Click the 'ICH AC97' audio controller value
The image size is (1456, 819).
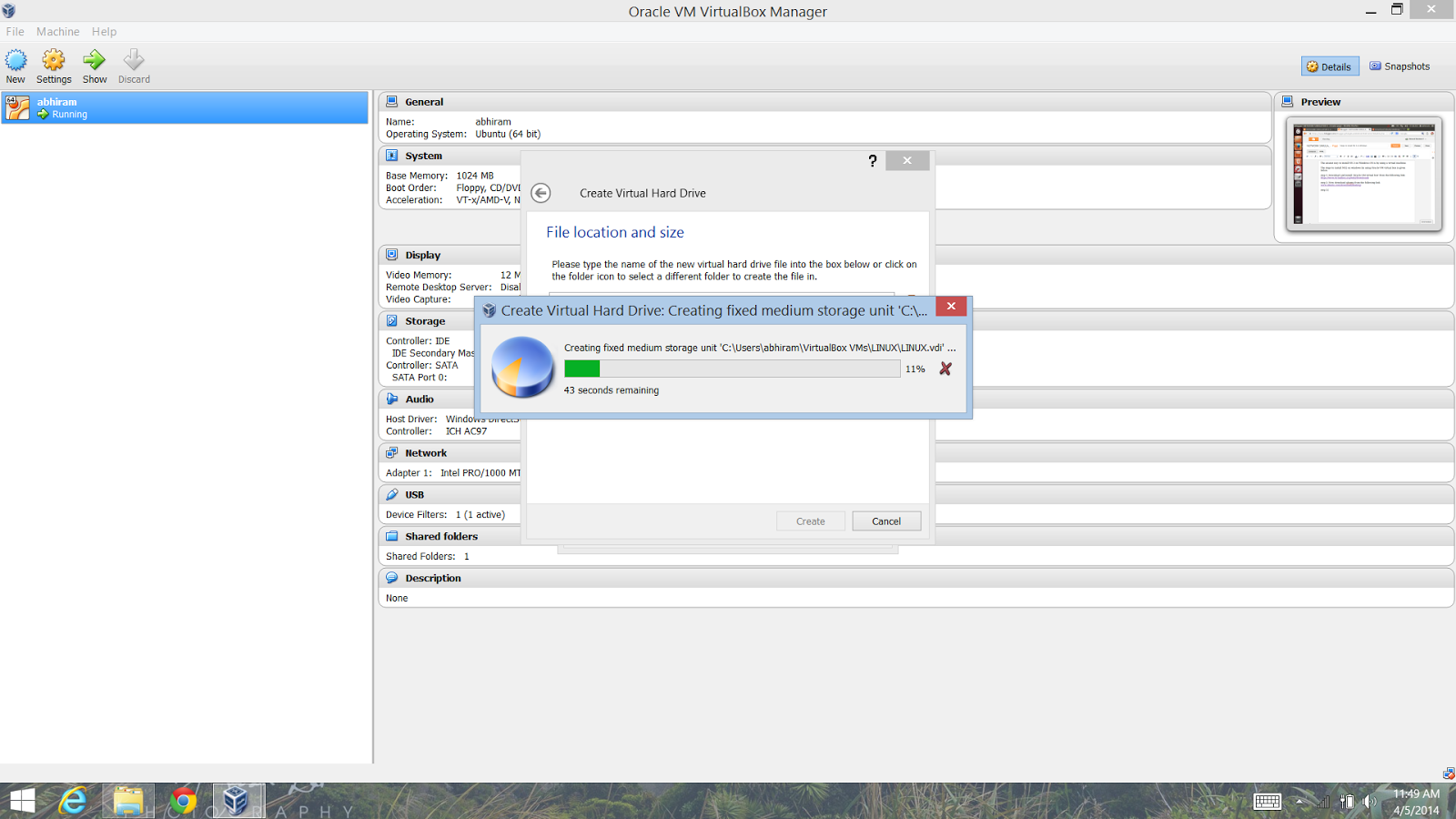tap(466, 431)
